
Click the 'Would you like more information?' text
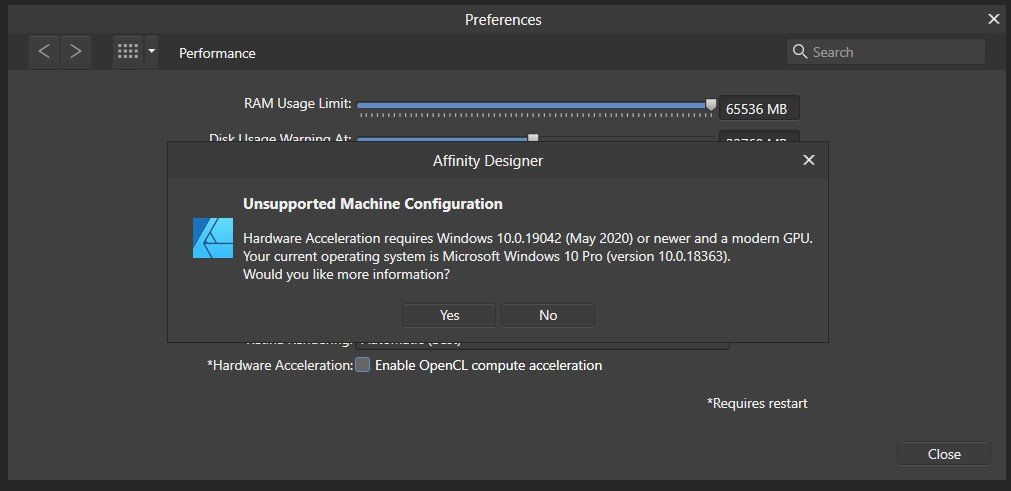[346, 274]
